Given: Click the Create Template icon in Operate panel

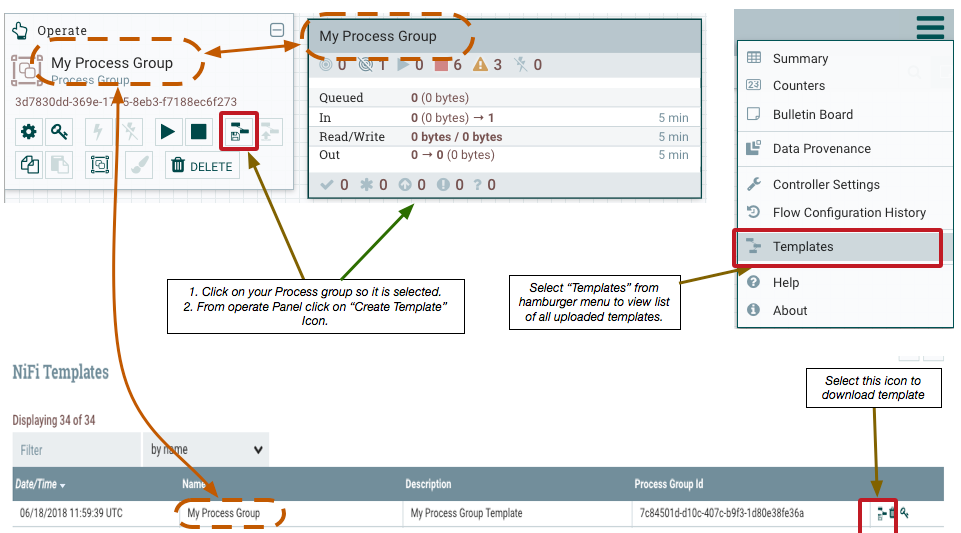Looking at the screenshot, I should 239,131.
